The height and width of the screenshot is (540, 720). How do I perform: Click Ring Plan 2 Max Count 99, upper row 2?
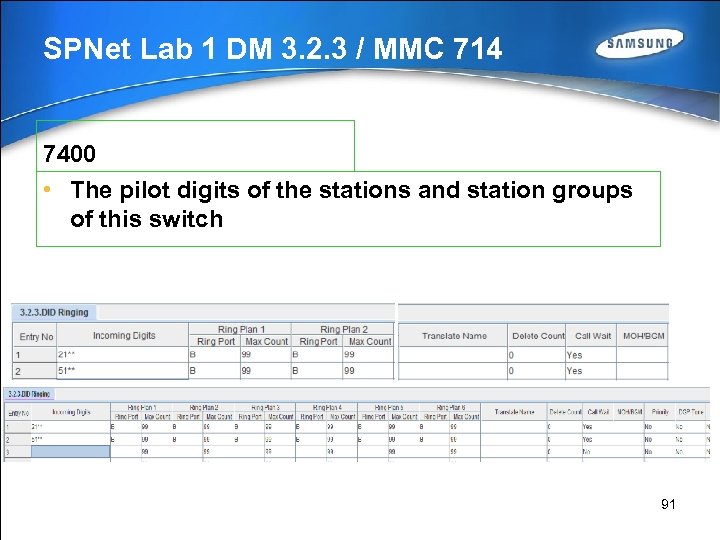pyautogui.click(x=368, y=371)
